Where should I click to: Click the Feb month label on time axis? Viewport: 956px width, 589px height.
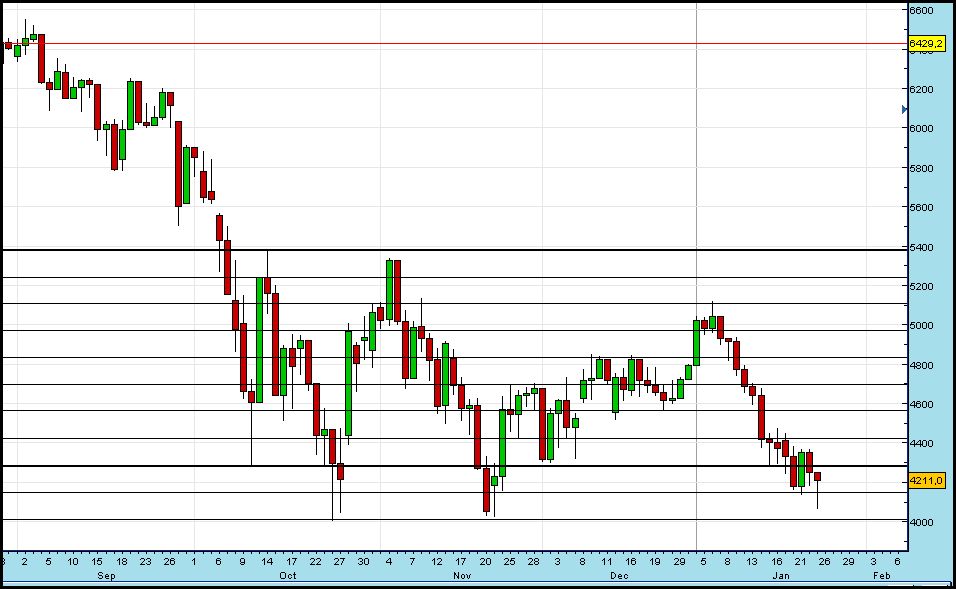[882, 576]
